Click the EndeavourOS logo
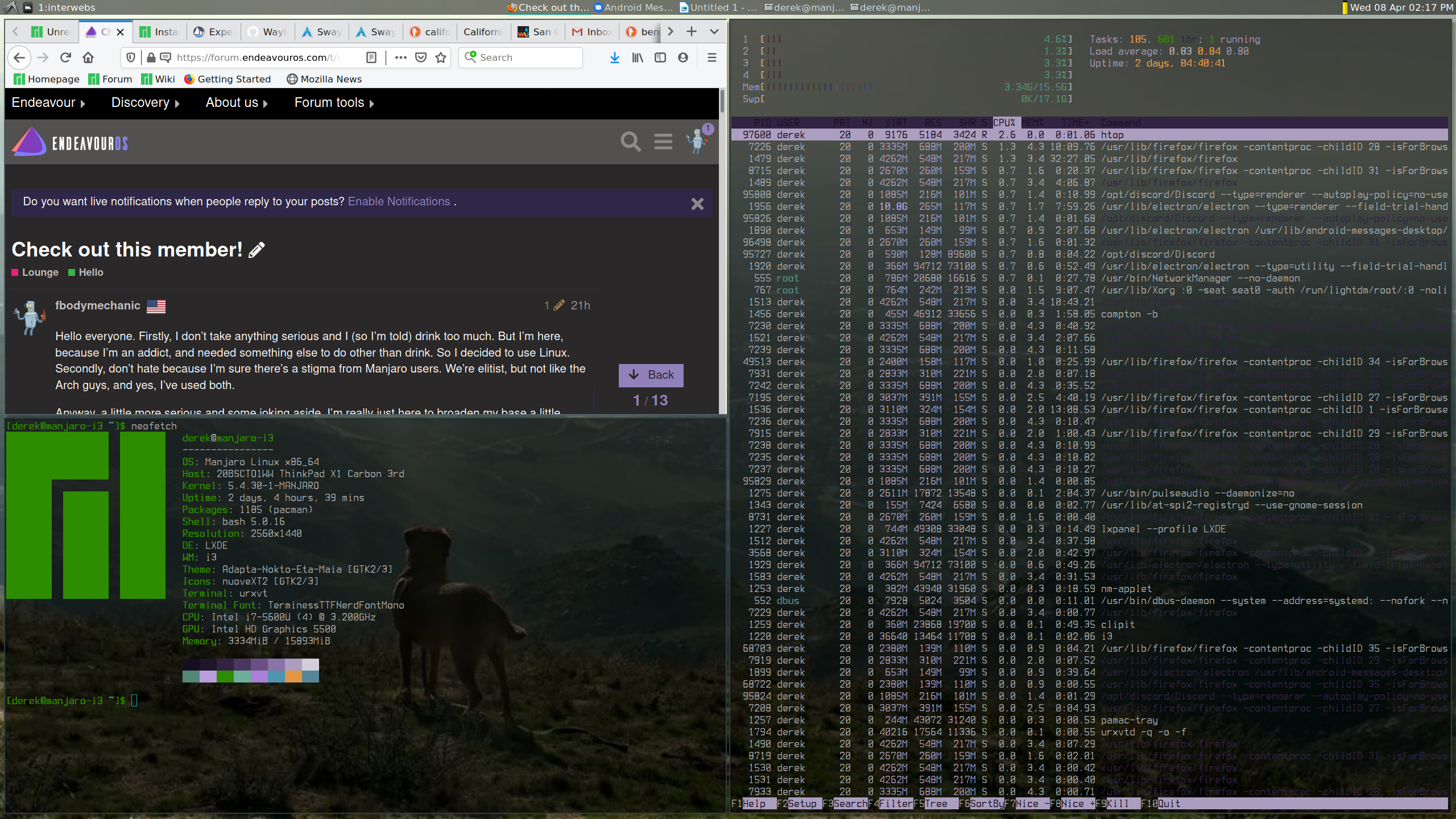The width and height of the screenshot is (1456, 819). coord(70,142)
